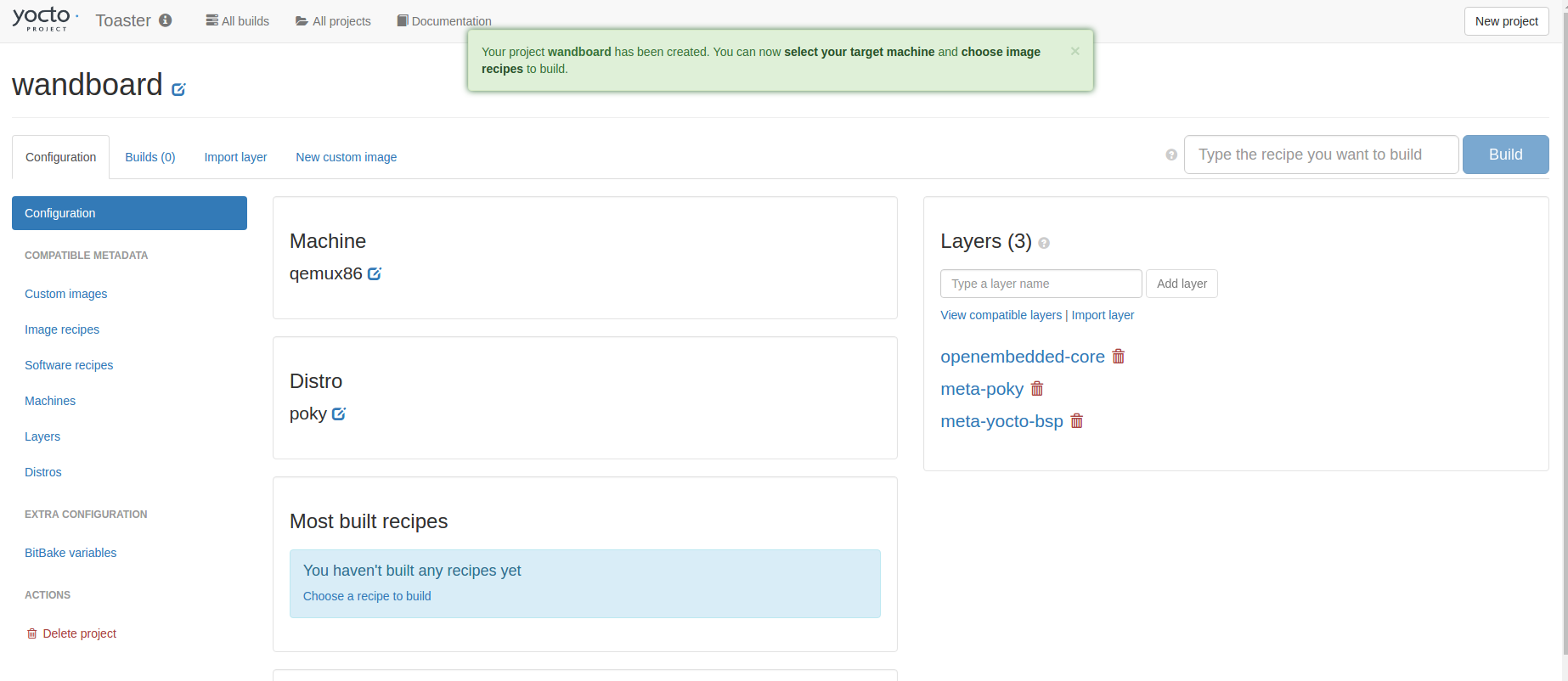Click the wandboard project heading

(87, 85)
